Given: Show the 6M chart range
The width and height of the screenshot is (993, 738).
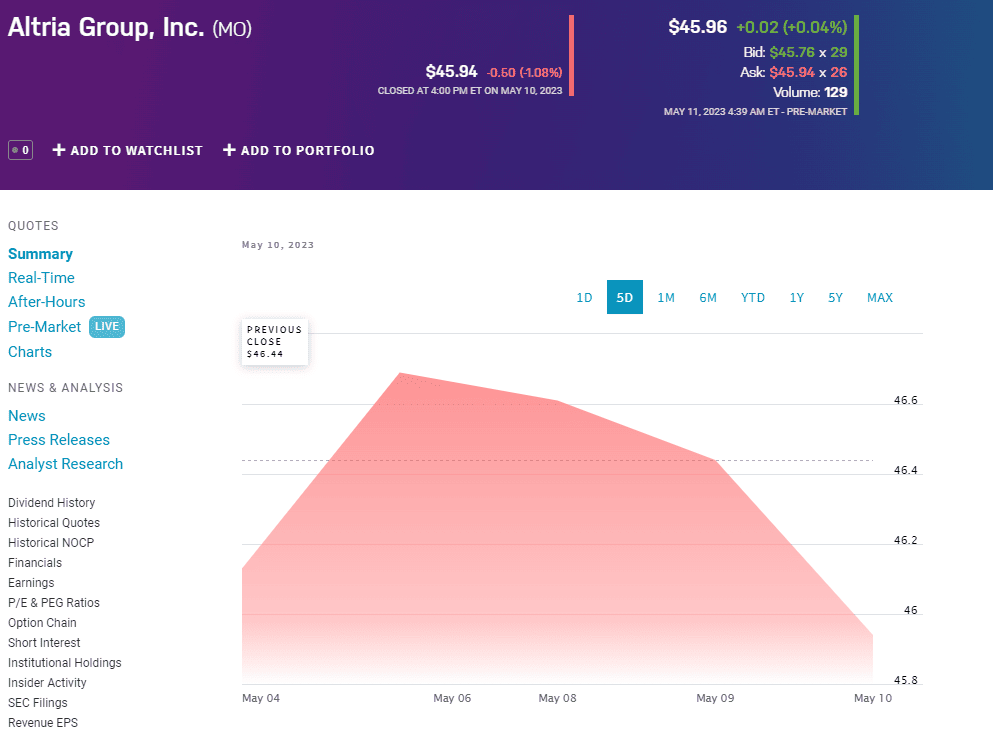Looking at the screenshot, I should pyautogui.click(x=708, y=297).
